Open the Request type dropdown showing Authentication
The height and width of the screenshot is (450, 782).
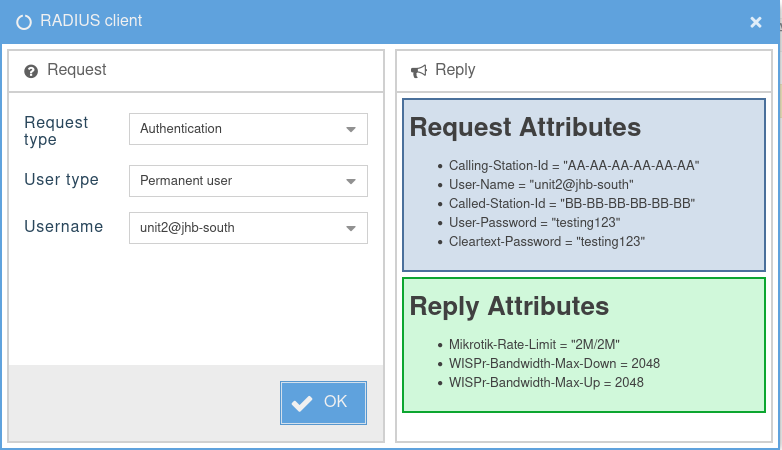click(x=248, y=129)
